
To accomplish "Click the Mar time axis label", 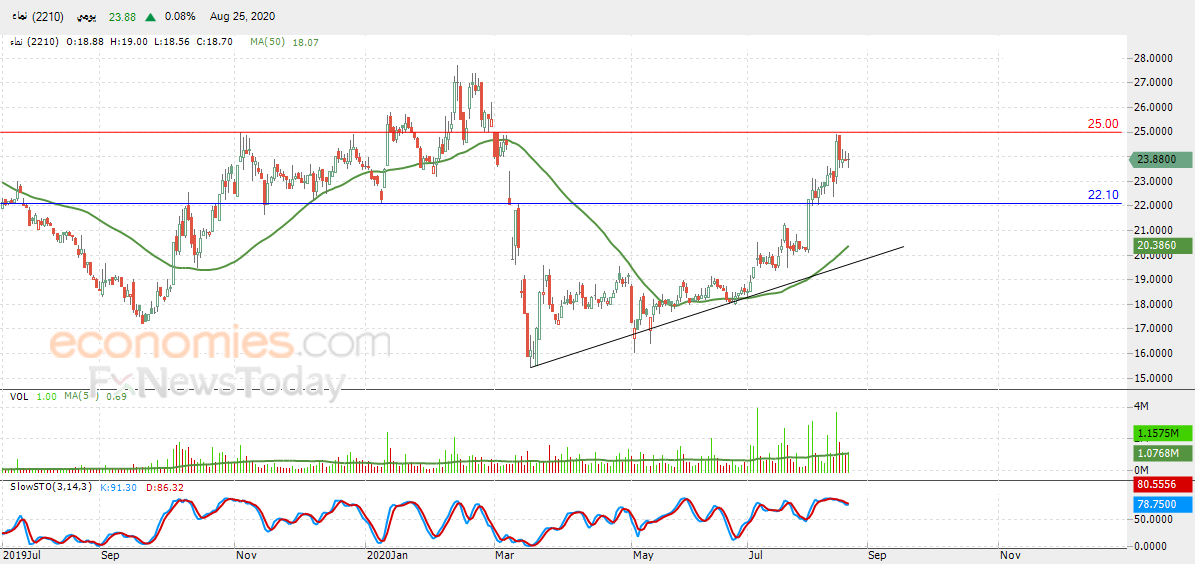I will 505,556.
